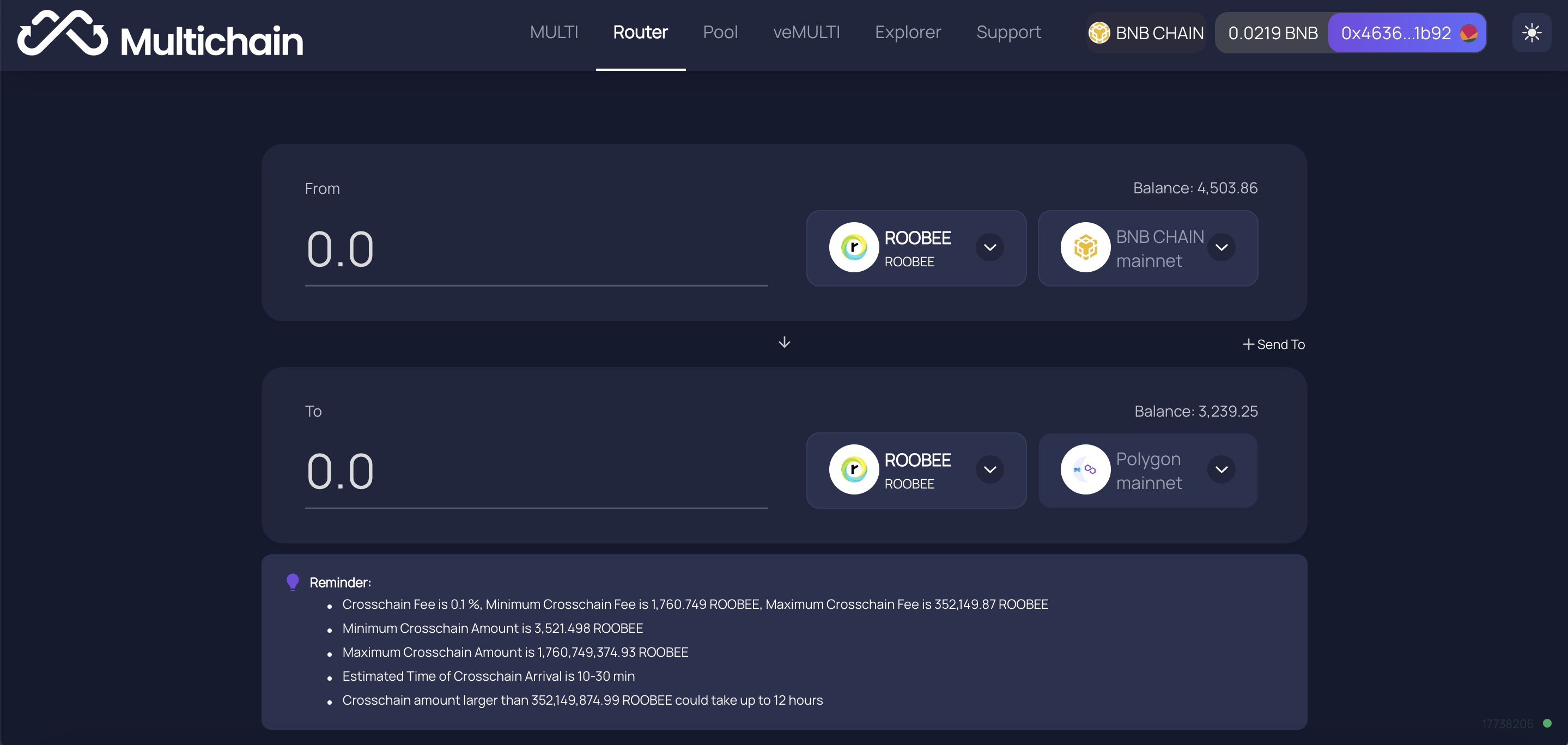Image resolution: width=1568 pixels, height=745 pixels.
Task: Click the Crosschain Fee is 0.1 % line
Action: click(x=695, y=604)
